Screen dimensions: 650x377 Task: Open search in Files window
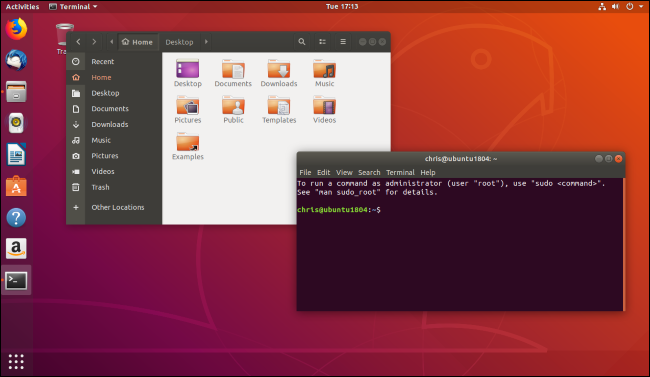tap(302, 41)
